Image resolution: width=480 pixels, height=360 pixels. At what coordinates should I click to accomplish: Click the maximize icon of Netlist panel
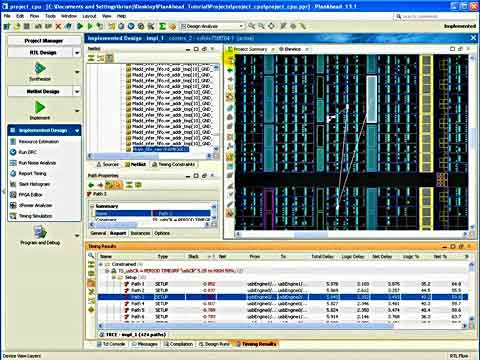click(x=196, y=49)
